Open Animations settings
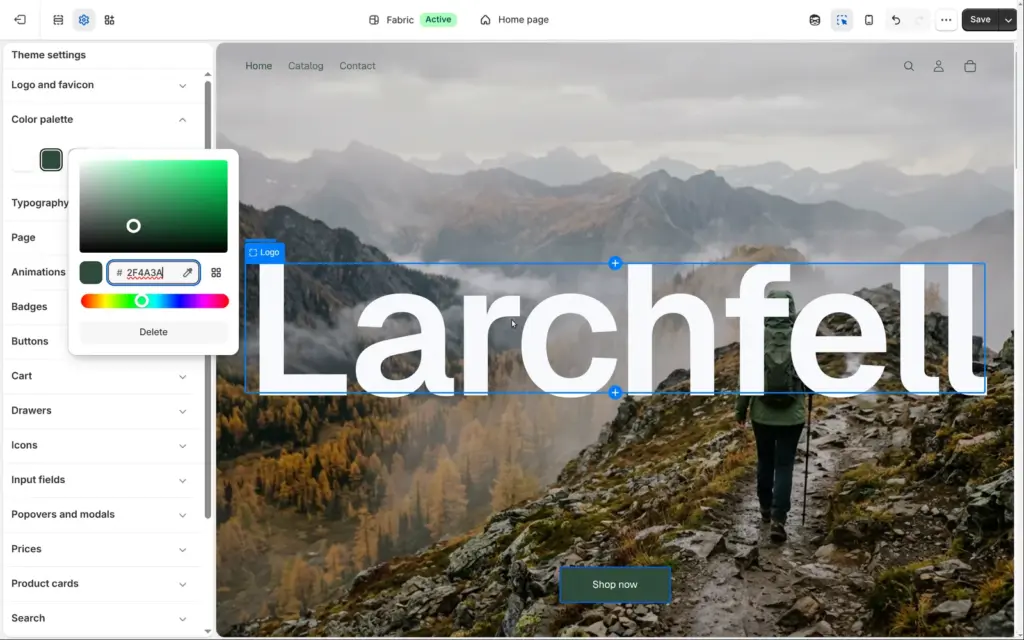Screen dimensions: 1024x640 [x=39, y=272]
